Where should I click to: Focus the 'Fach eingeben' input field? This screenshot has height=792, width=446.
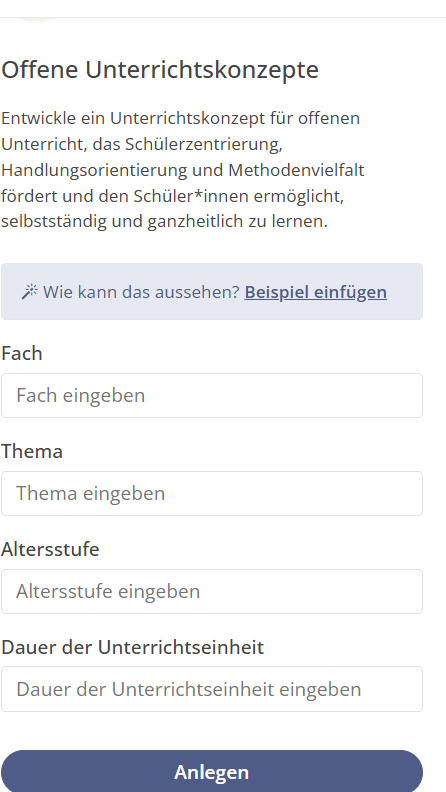click(x=212, y=395)
